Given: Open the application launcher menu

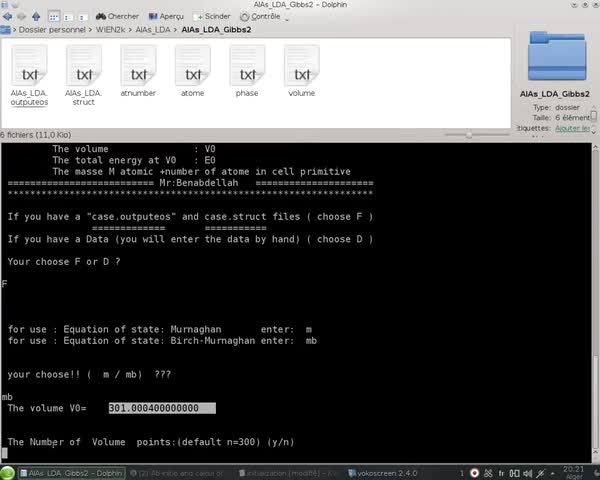Looking at the screenshot, I should [x=7, y=473].
